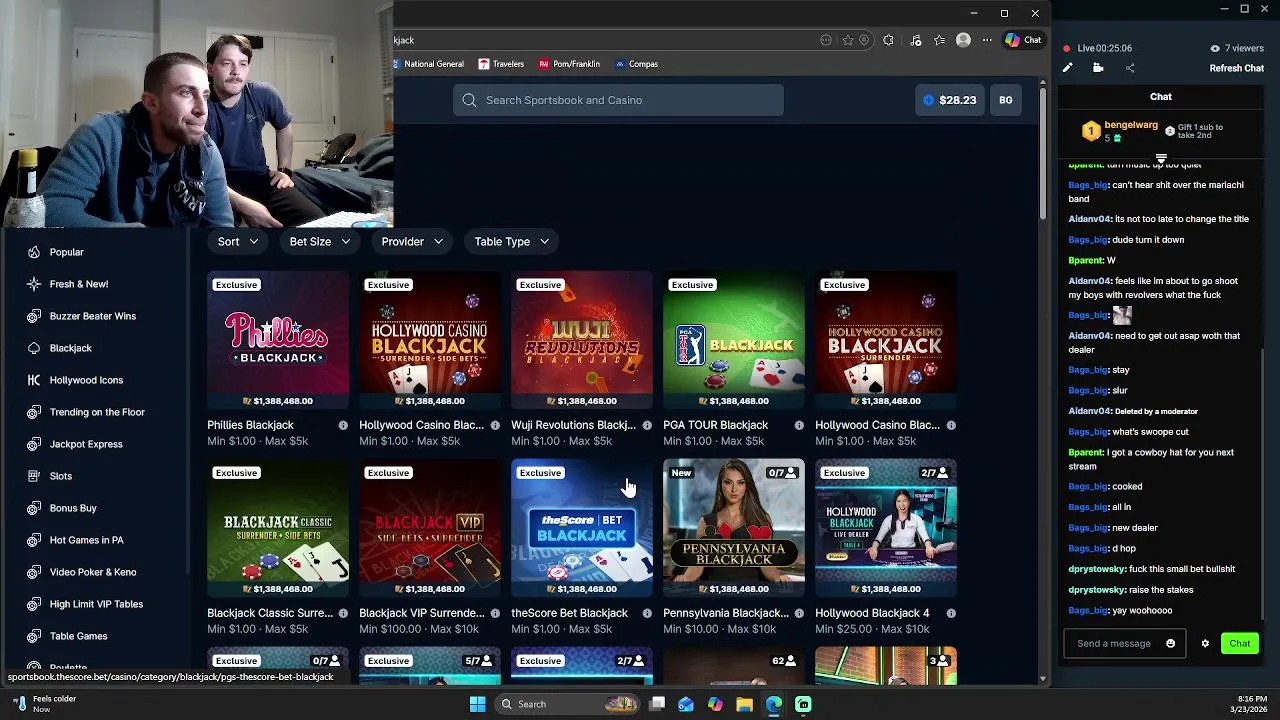Click the Search Sportsbook and Casino field
Viewport: 1280px width, 720px height.
618,100
